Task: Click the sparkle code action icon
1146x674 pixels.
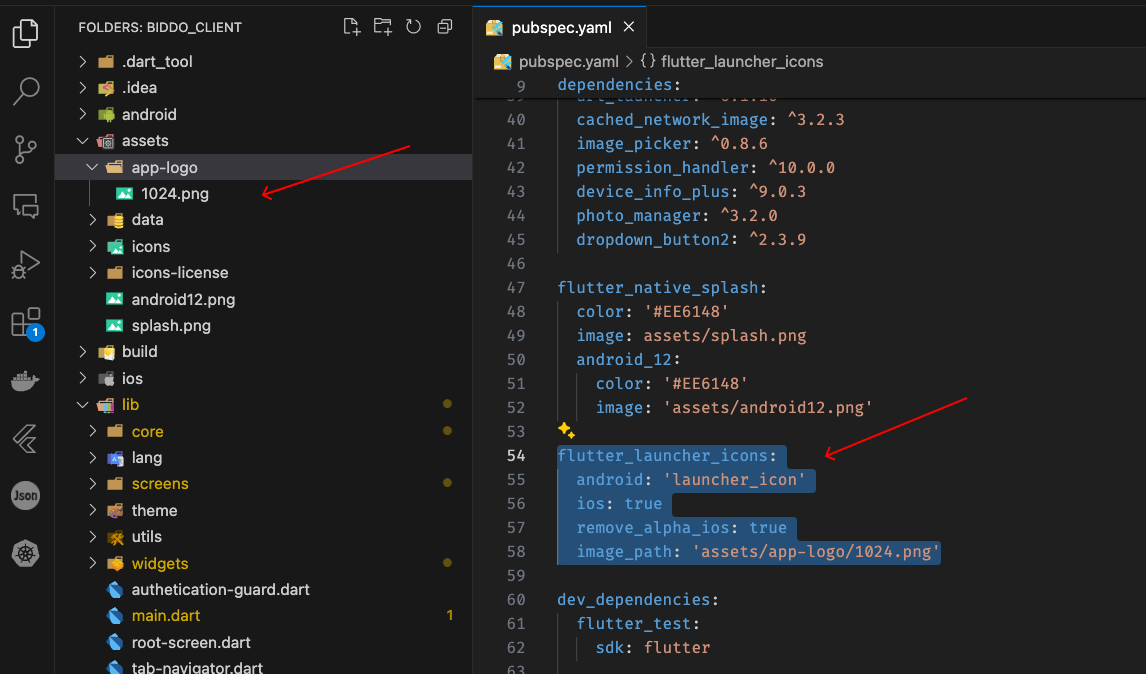Action: click(566, 431)
